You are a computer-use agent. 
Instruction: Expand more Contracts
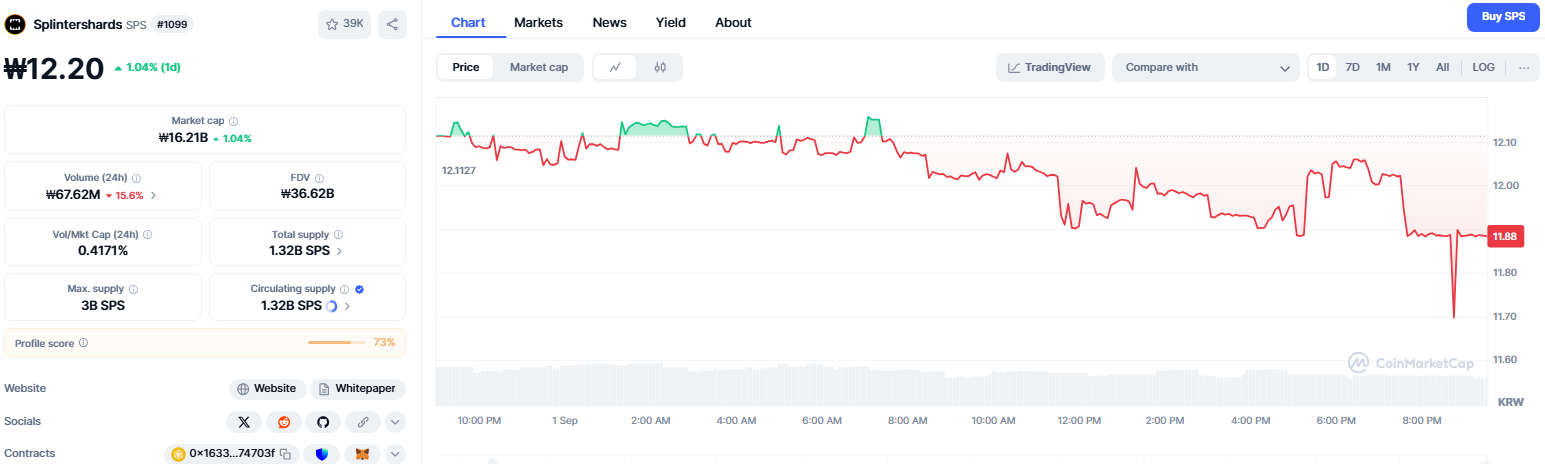click(396, 454)
